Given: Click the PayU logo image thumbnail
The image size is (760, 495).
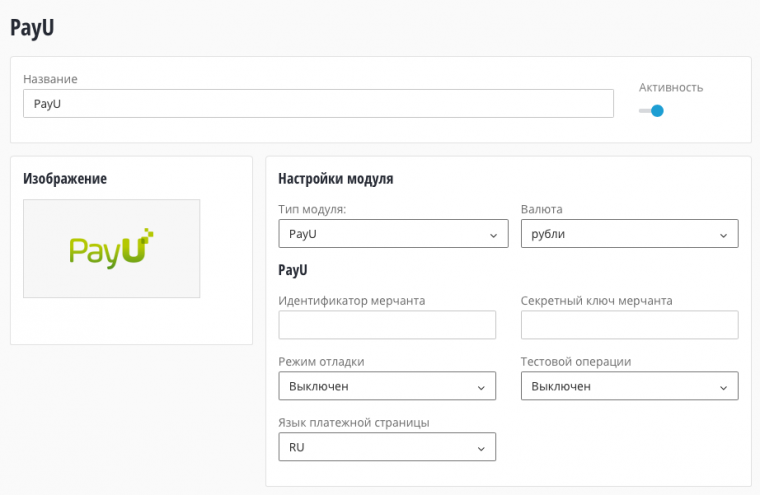Looking at the screenshot, I should click(111, 248).
